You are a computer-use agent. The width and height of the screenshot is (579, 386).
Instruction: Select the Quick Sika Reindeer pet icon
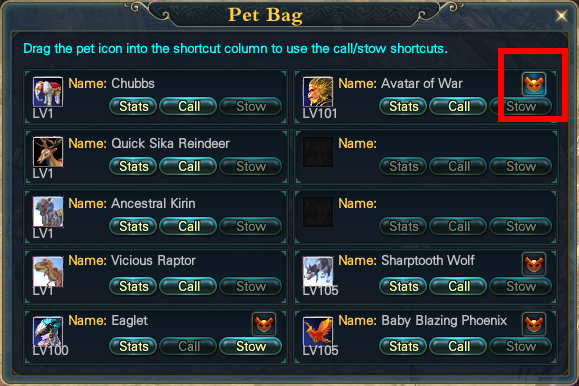(48, 152)
